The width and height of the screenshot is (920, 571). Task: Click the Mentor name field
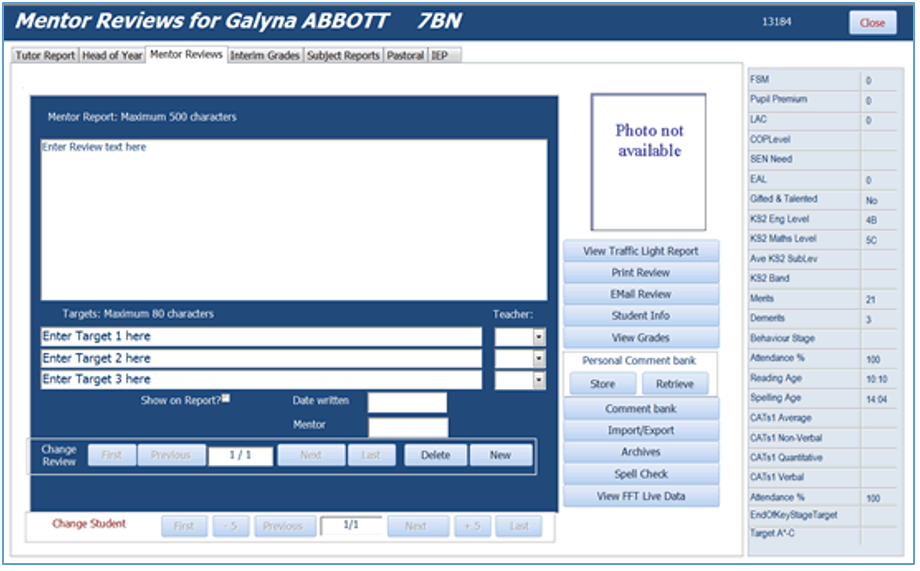(408, 427)
